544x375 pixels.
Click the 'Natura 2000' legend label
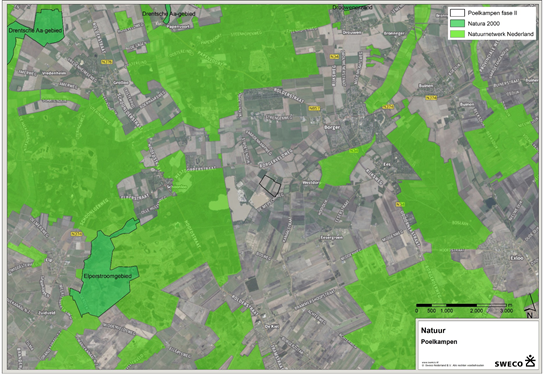[x=484, y=24]
